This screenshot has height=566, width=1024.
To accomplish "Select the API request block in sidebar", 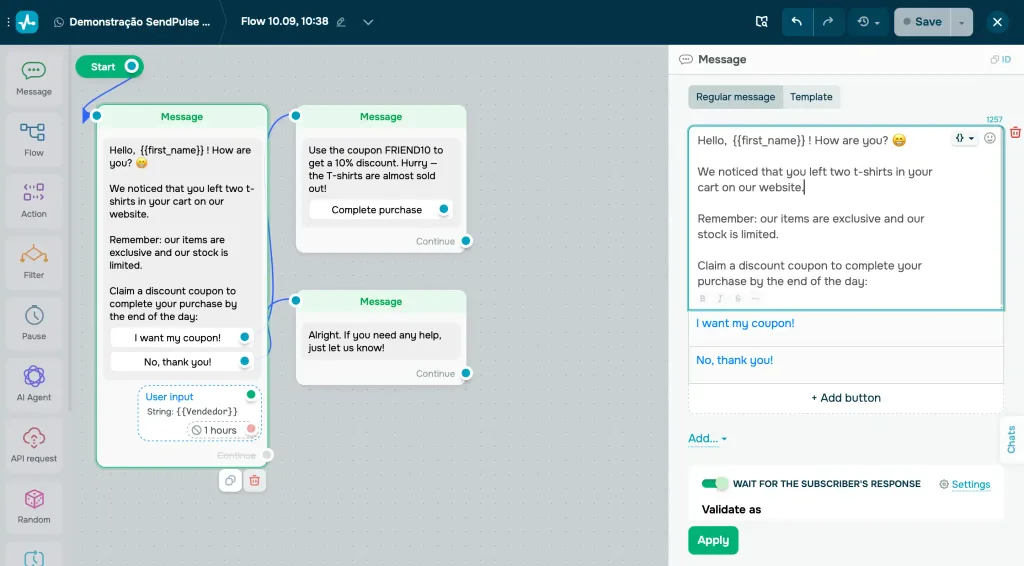I will 34,446.
